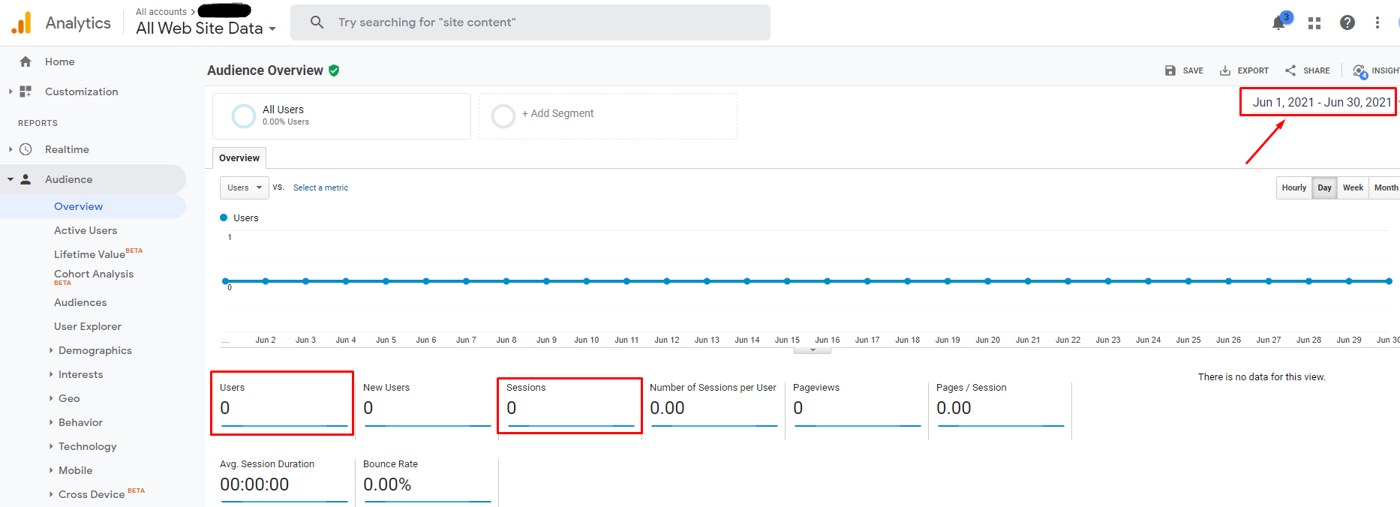The image size is (1400, 507).
Task: Click the Select a metric link
Action: [x=321, y=188]
